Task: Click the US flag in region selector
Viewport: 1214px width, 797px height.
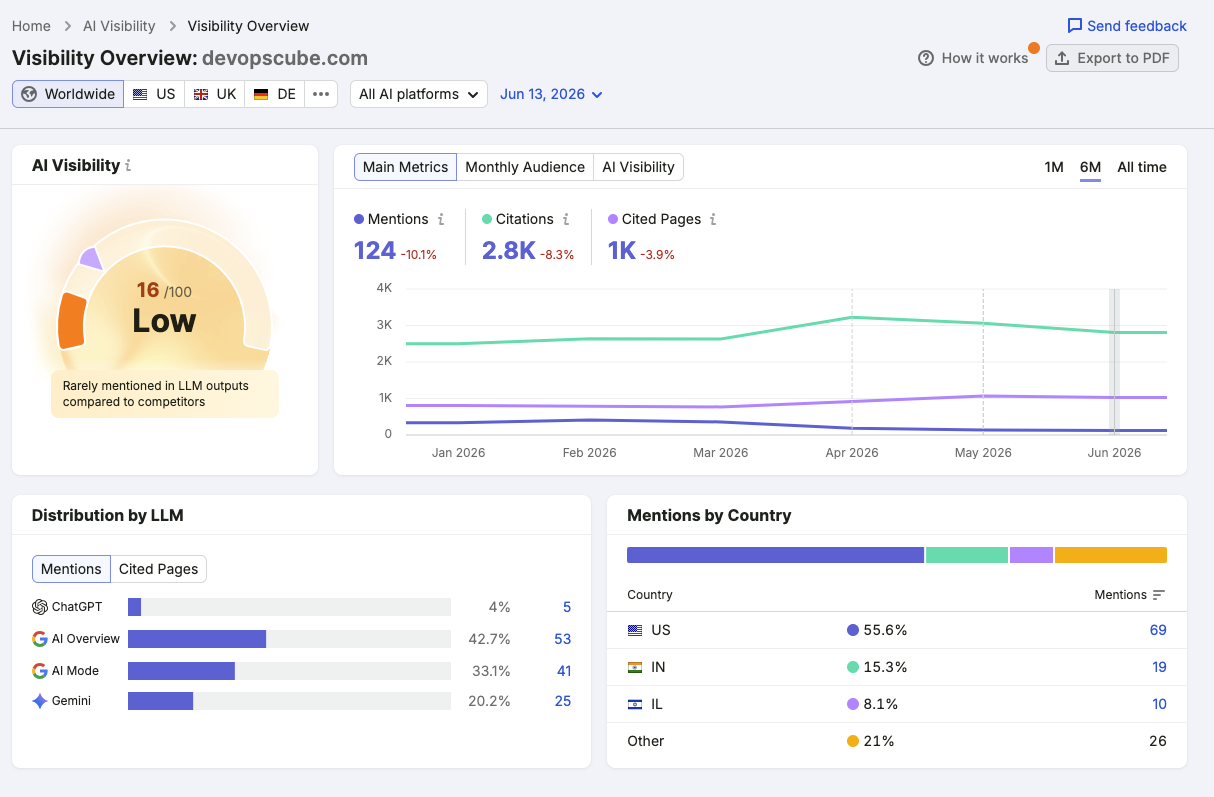Action: click(x=140, y=94)
